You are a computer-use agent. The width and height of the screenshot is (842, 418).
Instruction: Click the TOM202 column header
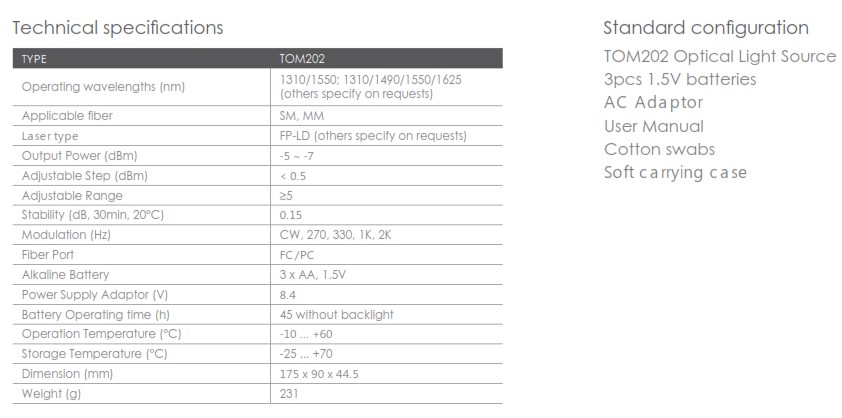[x=303, y=59]
